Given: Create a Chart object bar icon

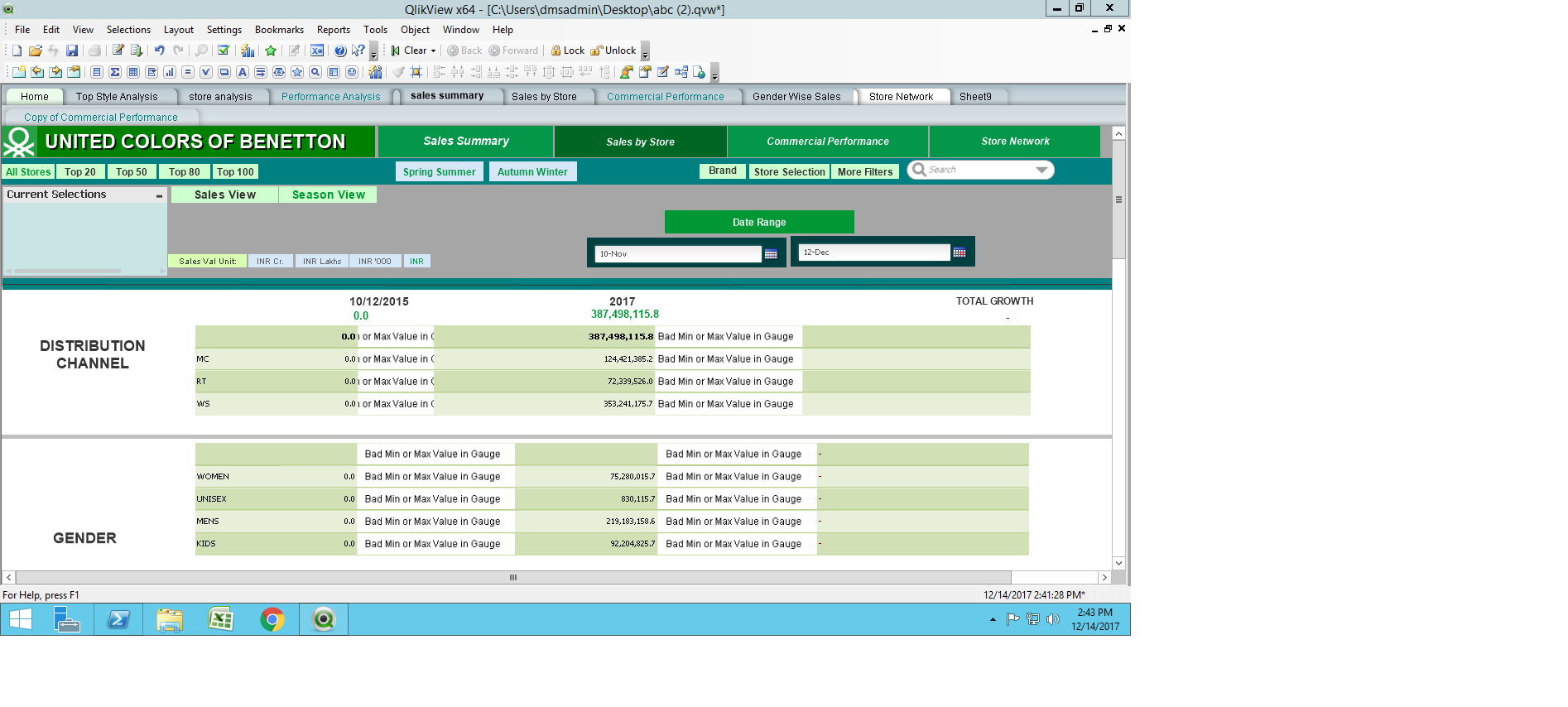Looking at the screenshot, I should pos(170,72).
